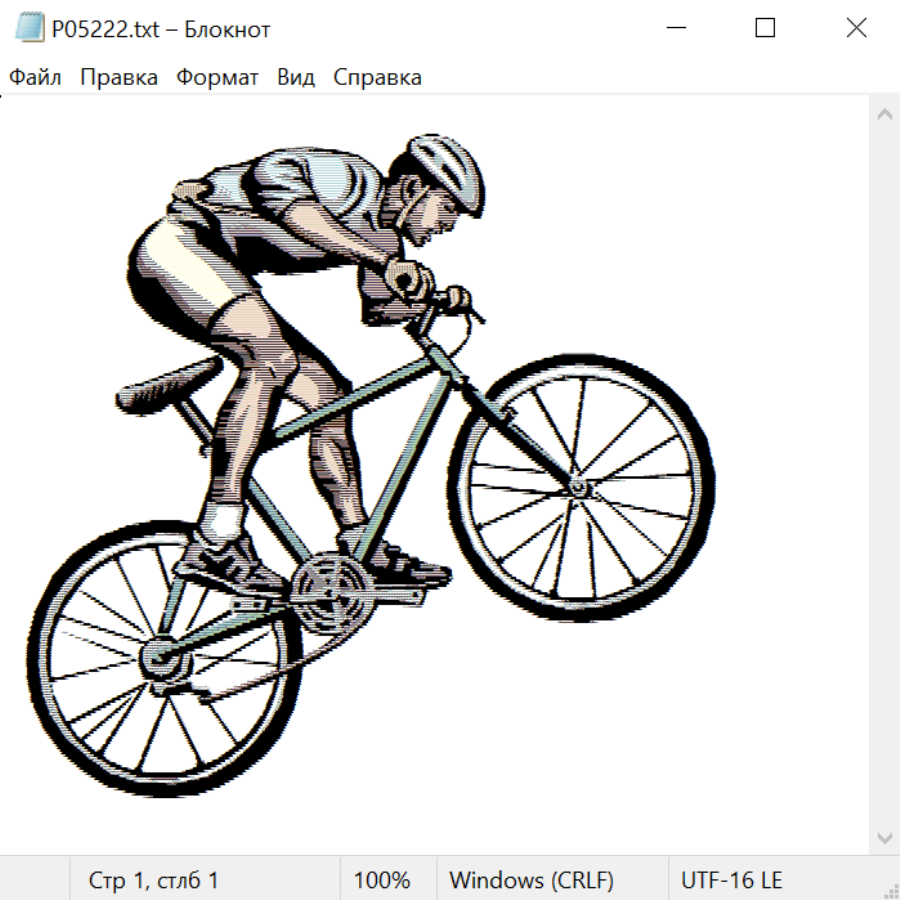Click the cyclist's helmet in the picture

click(x=446, y=168)
